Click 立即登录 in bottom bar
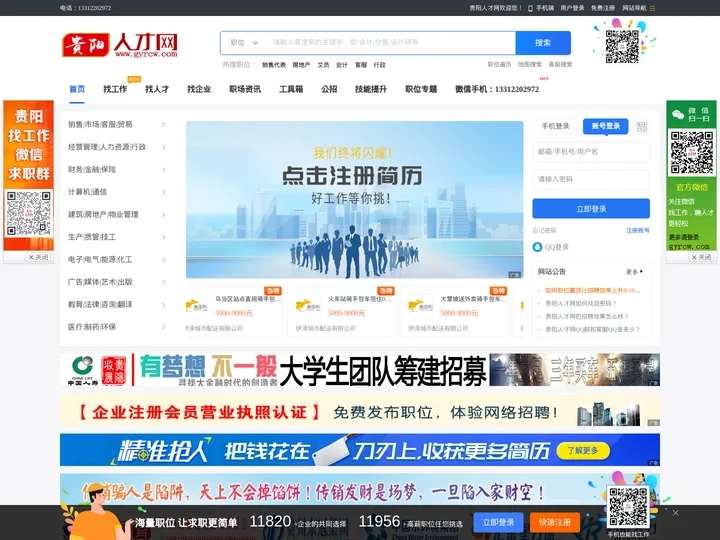This screenshot has height=540, width=720. point(498,523)
